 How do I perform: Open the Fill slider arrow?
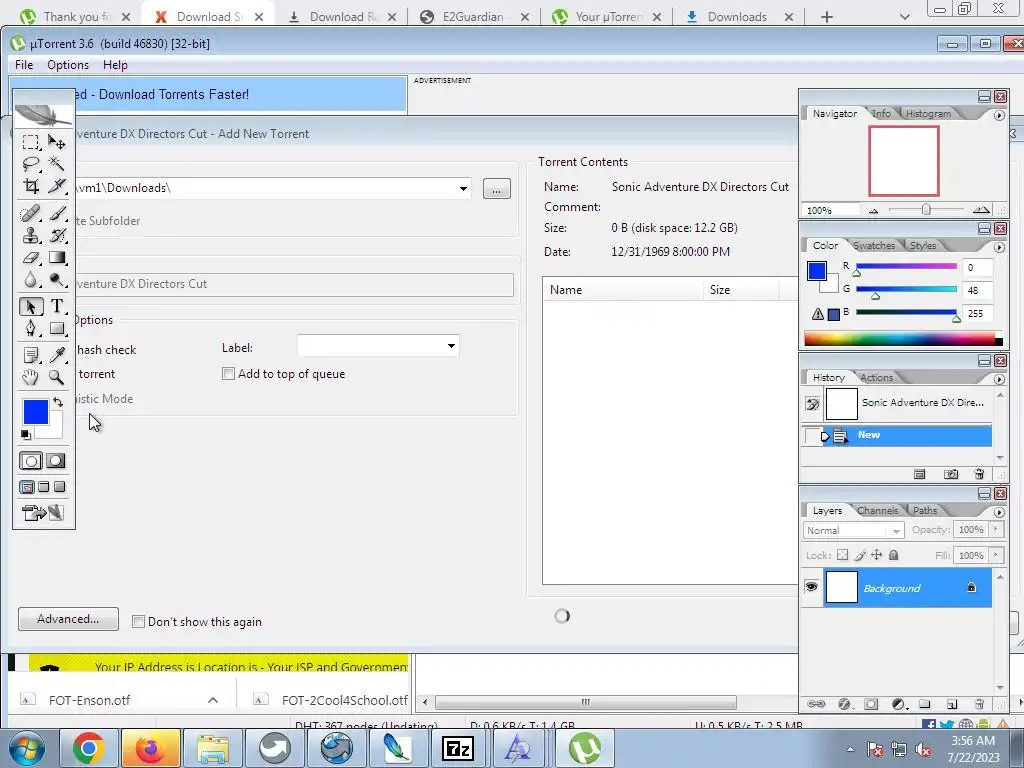996,555
